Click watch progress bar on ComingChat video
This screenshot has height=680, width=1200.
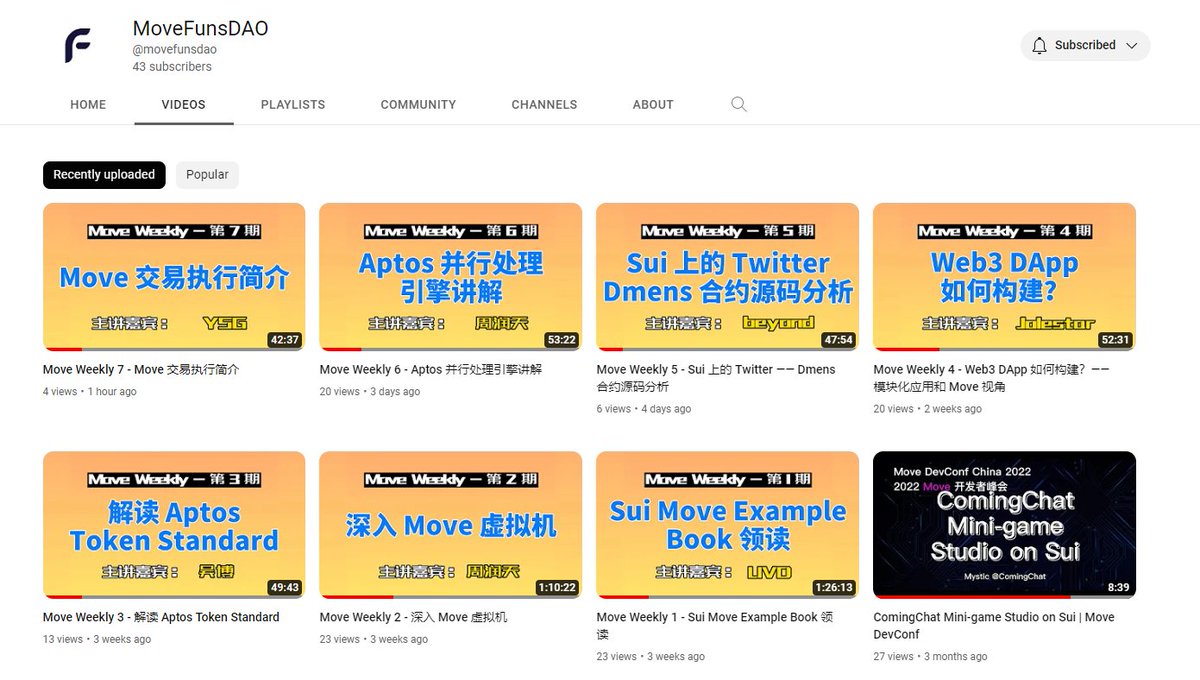(x=1004, y=597)
